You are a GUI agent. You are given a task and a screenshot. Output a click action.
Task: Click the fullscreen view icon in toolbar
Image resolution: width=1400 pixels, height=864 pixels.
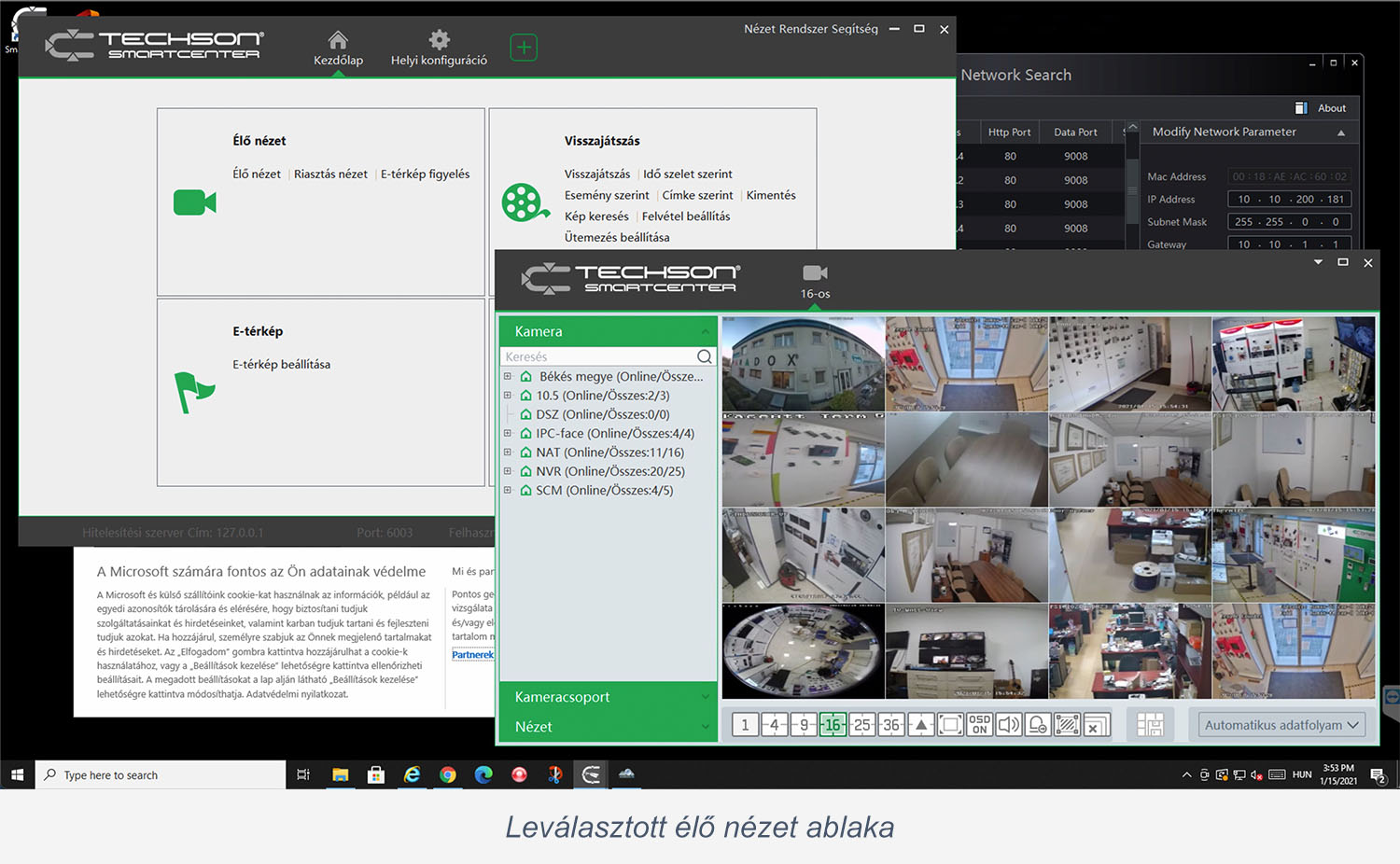coord(950,725)
